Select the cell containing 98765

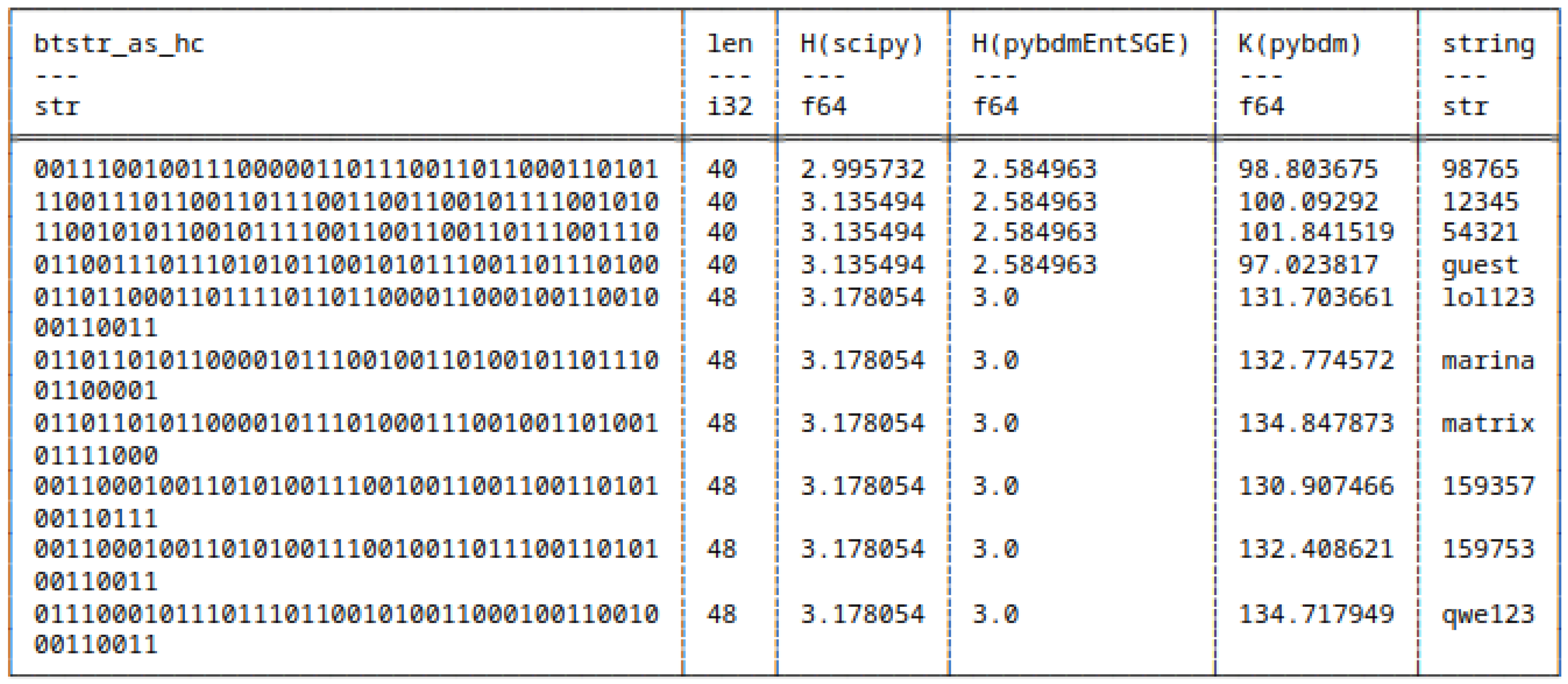[x=1480, y=169]
